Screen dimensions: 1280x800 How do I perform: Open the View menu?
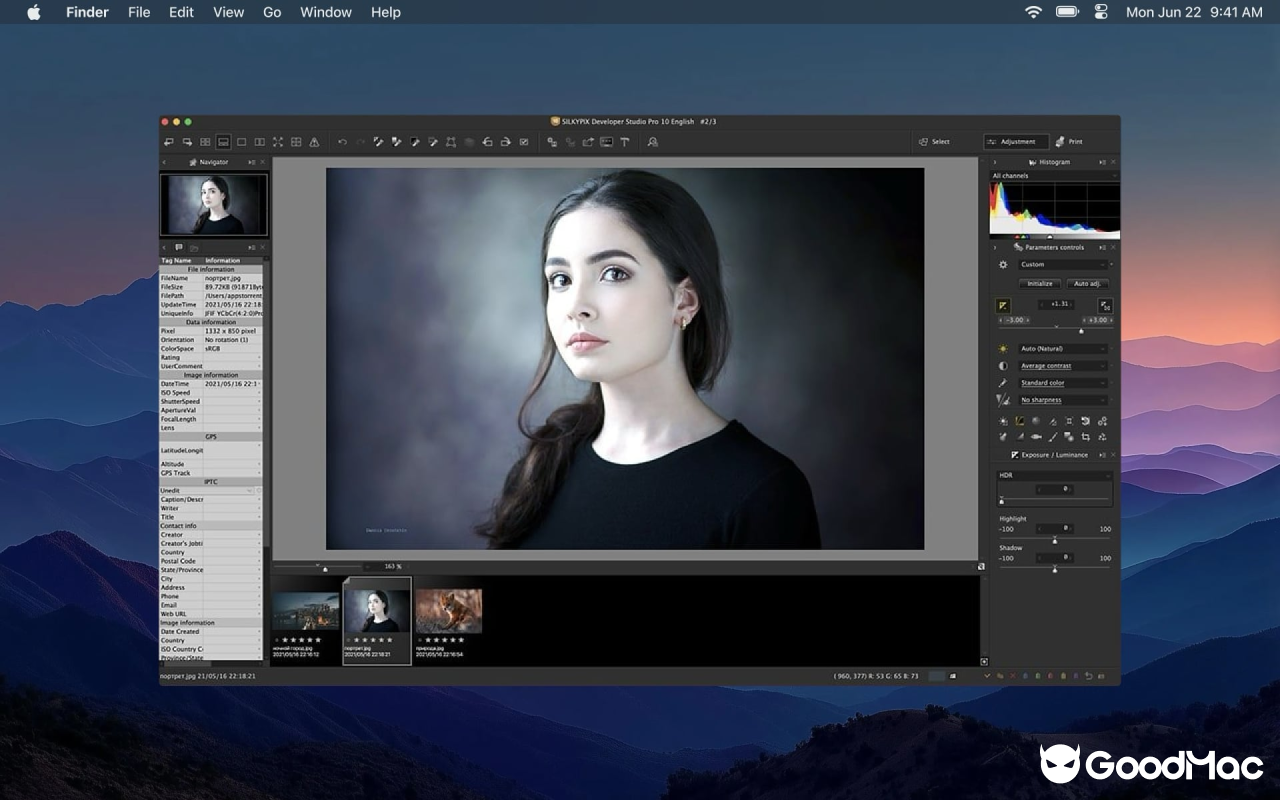[x=228, y=12]
